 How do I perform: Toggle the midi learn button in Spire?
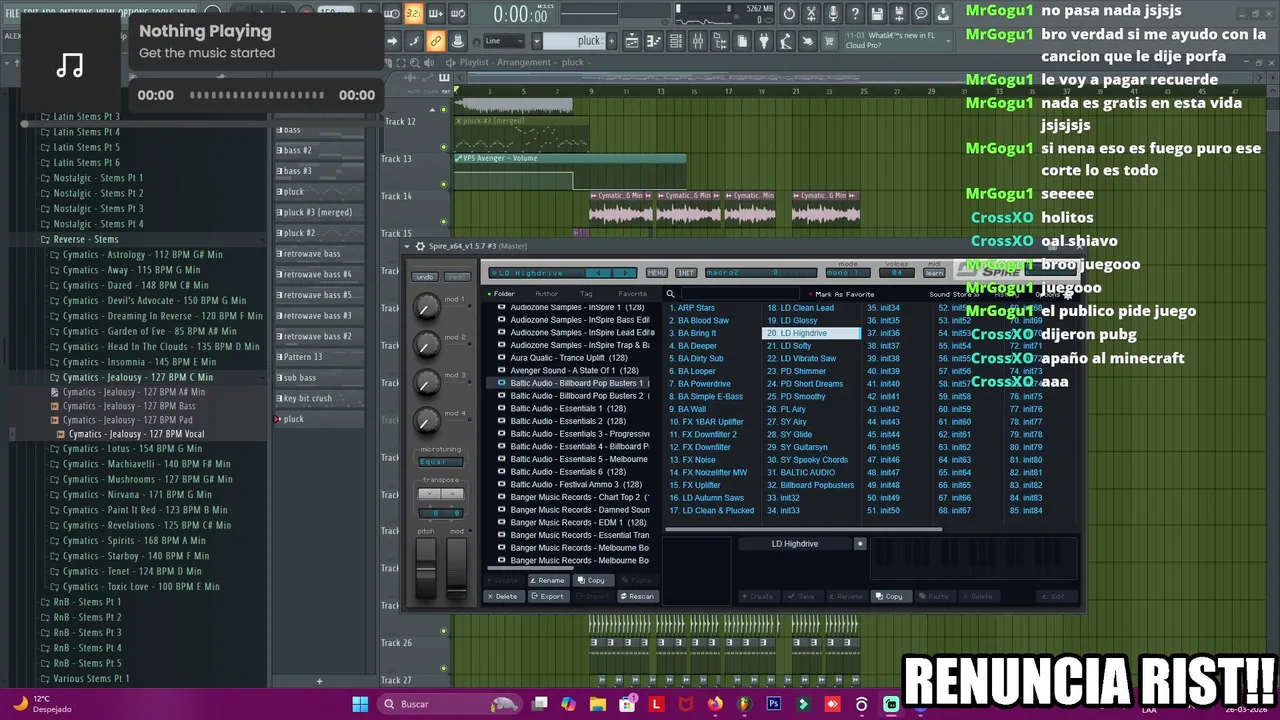pos(934,273)
